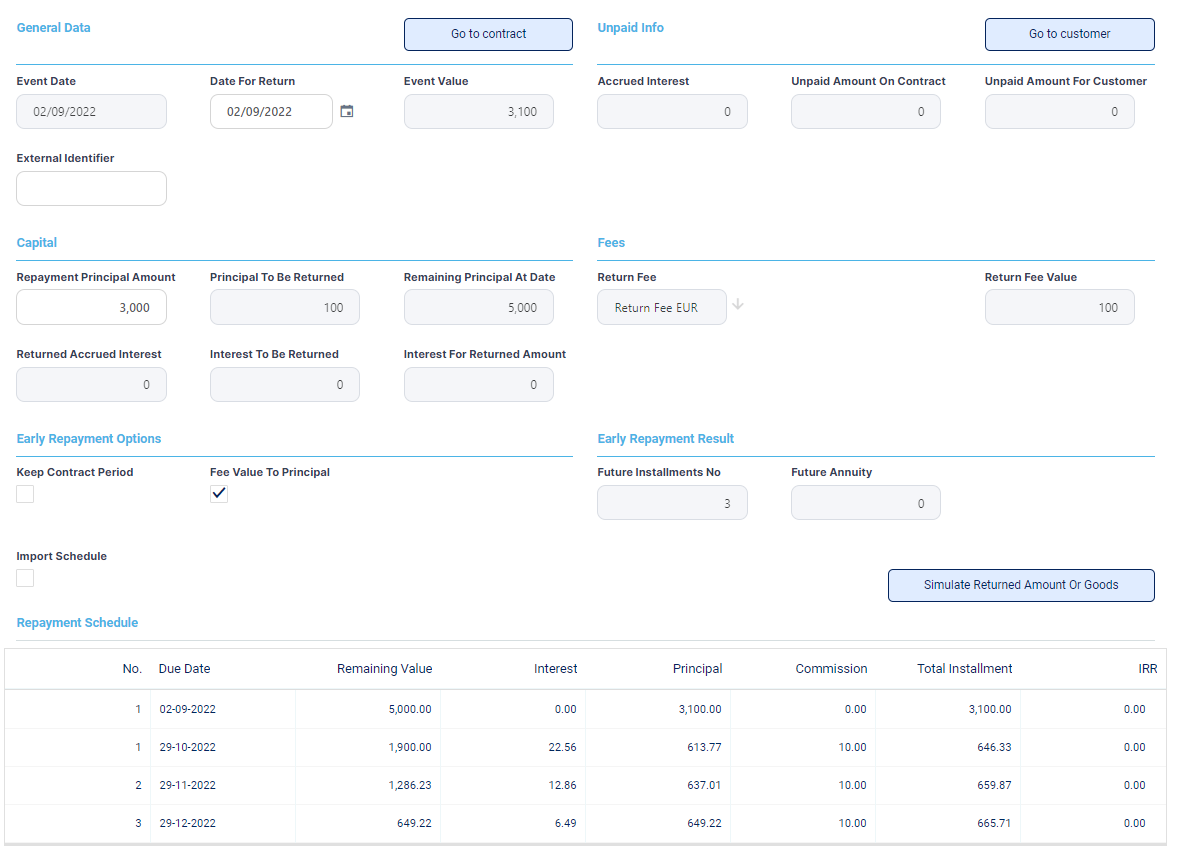Click the Event Value field

478,112
